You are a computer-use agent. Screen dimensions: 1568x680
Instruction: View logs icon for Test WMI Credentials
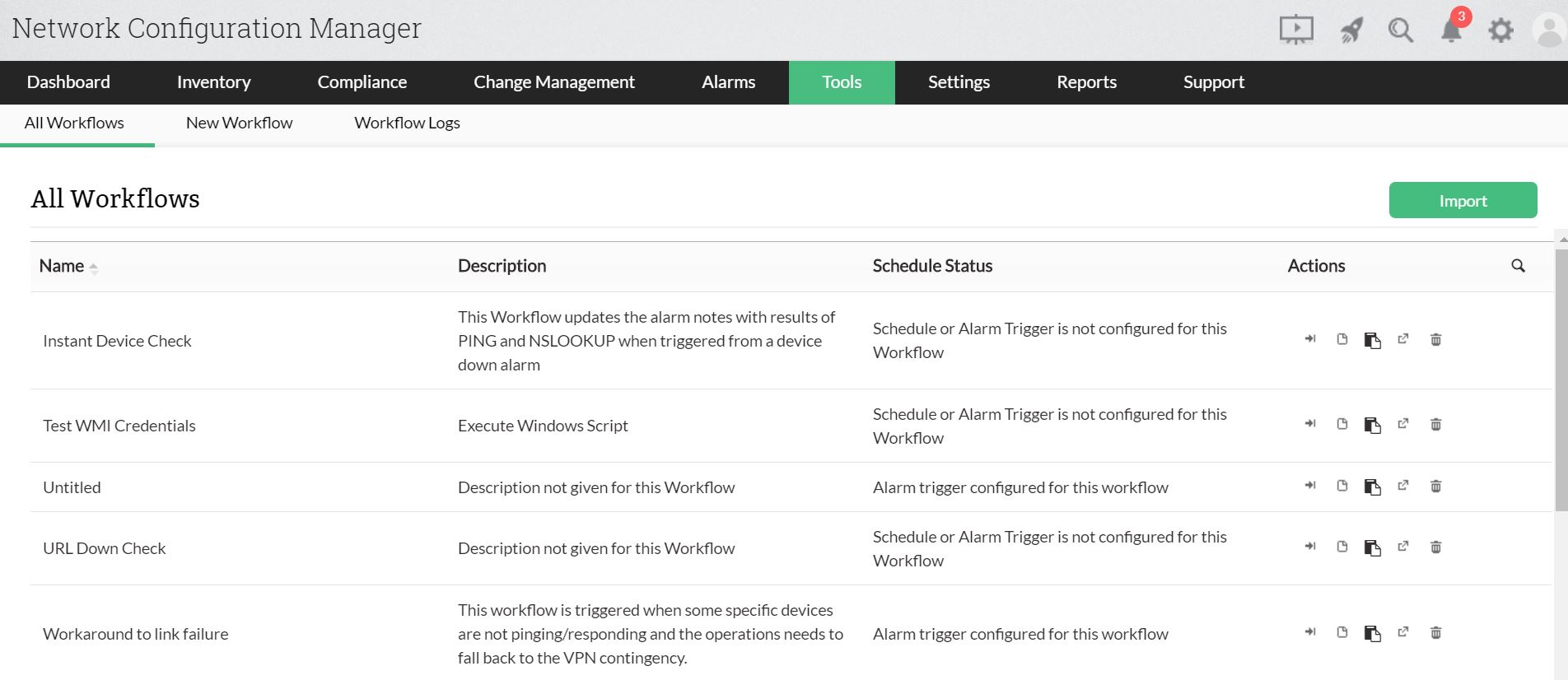pos(1342,424)
